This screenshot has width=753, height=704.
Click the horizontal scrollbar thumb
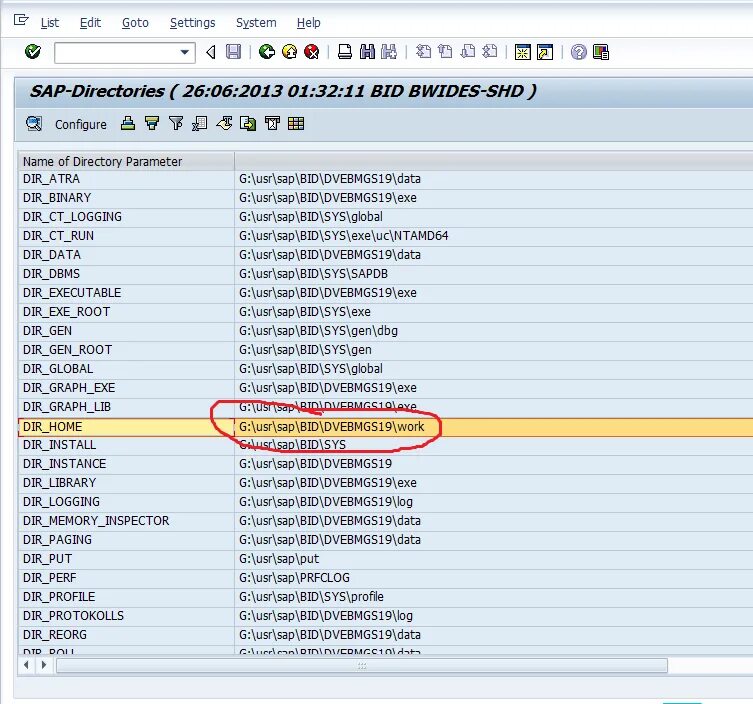coord(362,666)
